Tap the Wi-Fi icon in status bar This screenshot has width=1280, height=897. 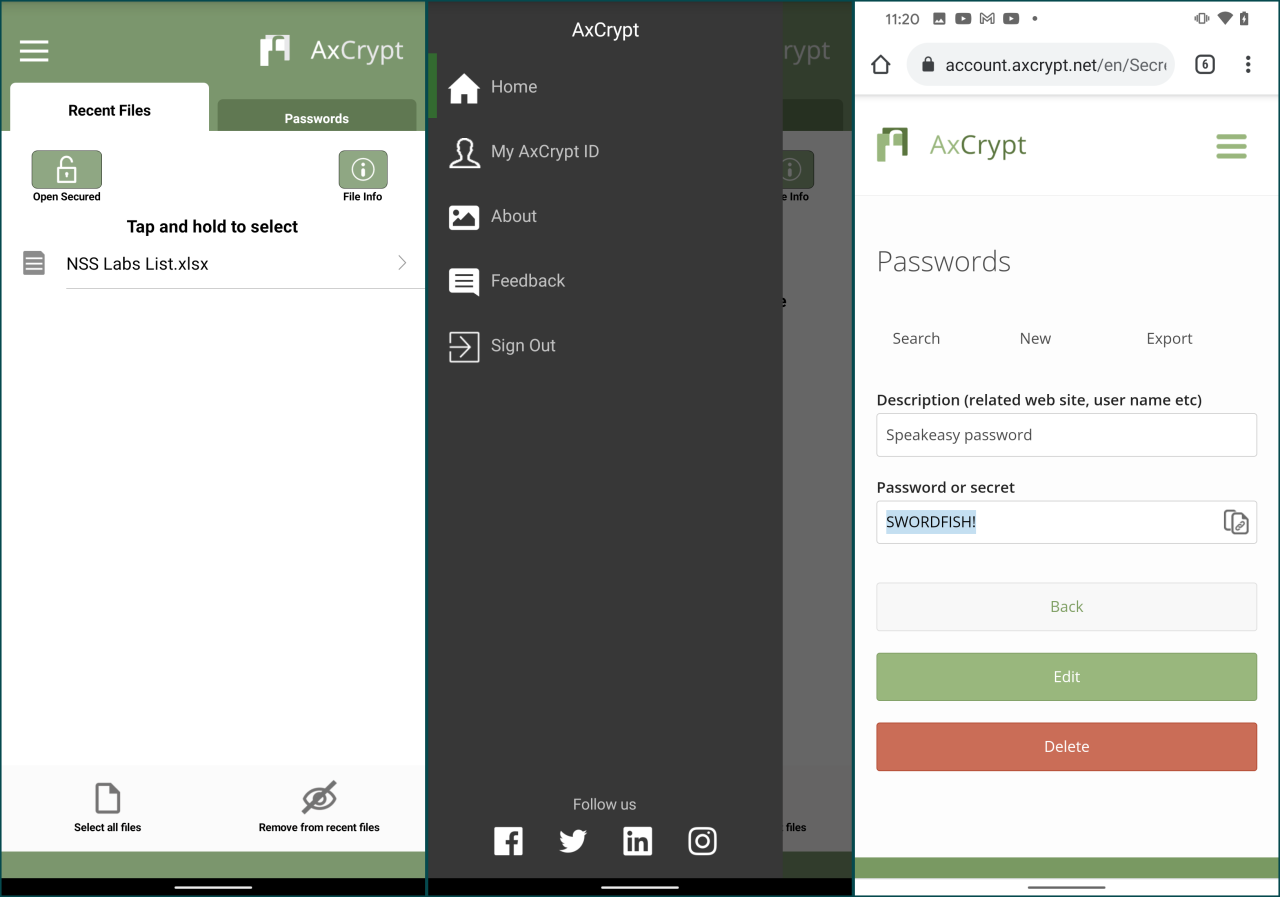coord(1224,19)
